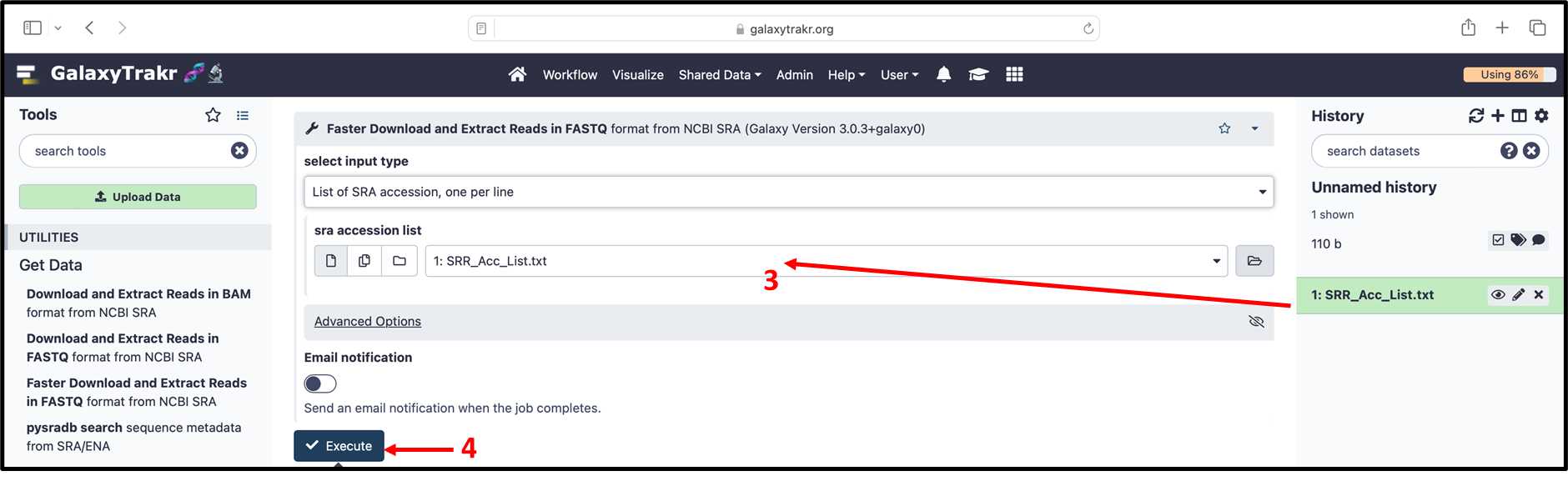Go back in the browser
The height and width of the screenshot is (486, 1568).
(89, 28)
